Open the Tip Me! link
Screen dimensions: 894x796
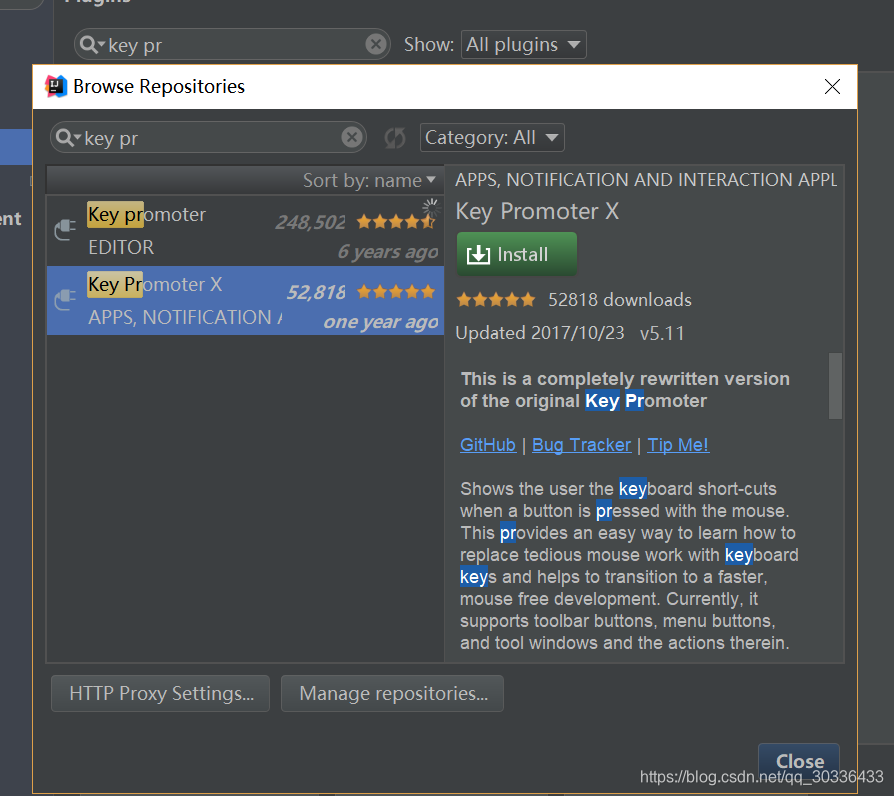678,445
